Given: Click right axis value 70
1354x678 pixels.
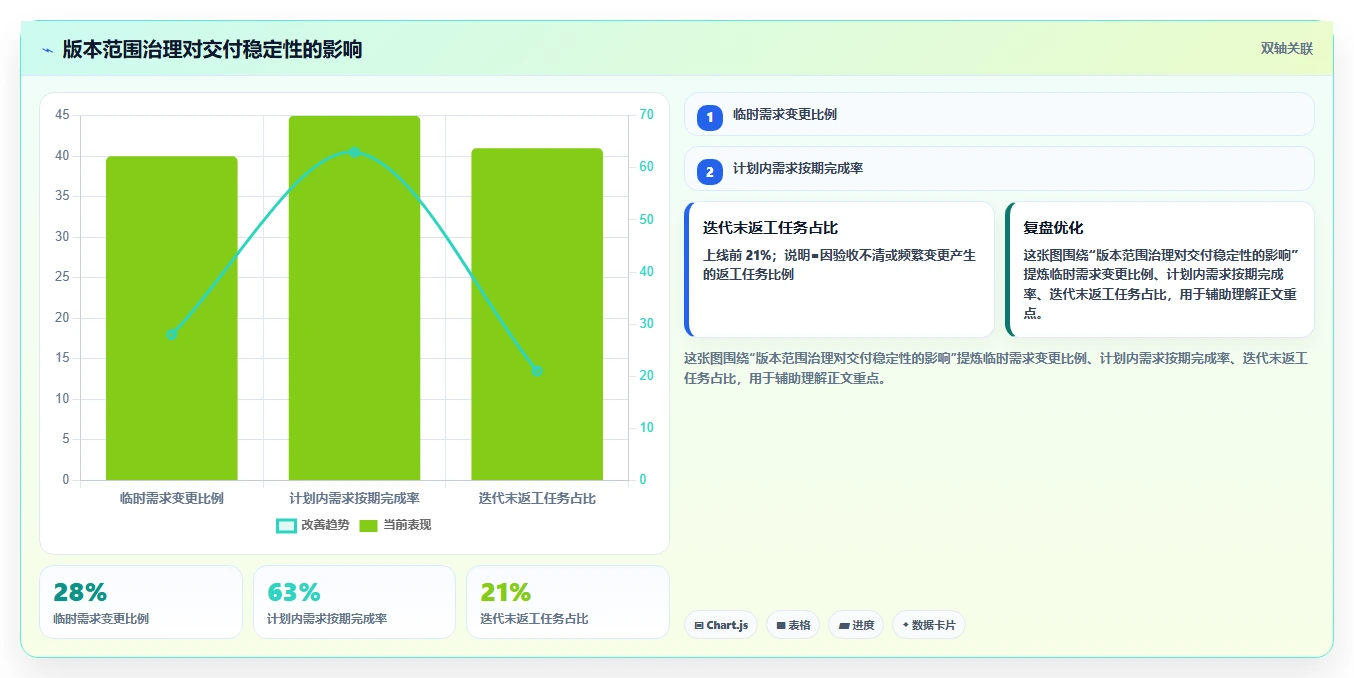Looking at the screenshot, I should [646, 115].
